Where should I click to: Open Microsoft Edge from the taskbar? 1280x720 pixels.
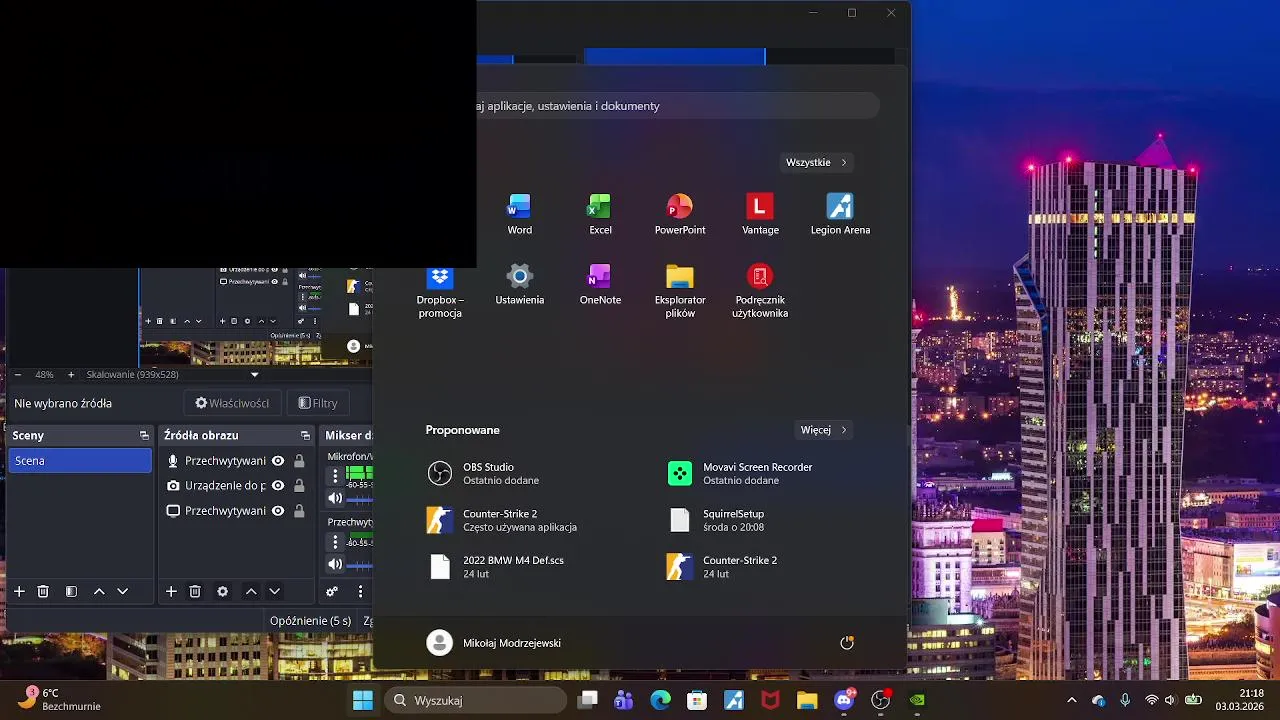point(660,700)
